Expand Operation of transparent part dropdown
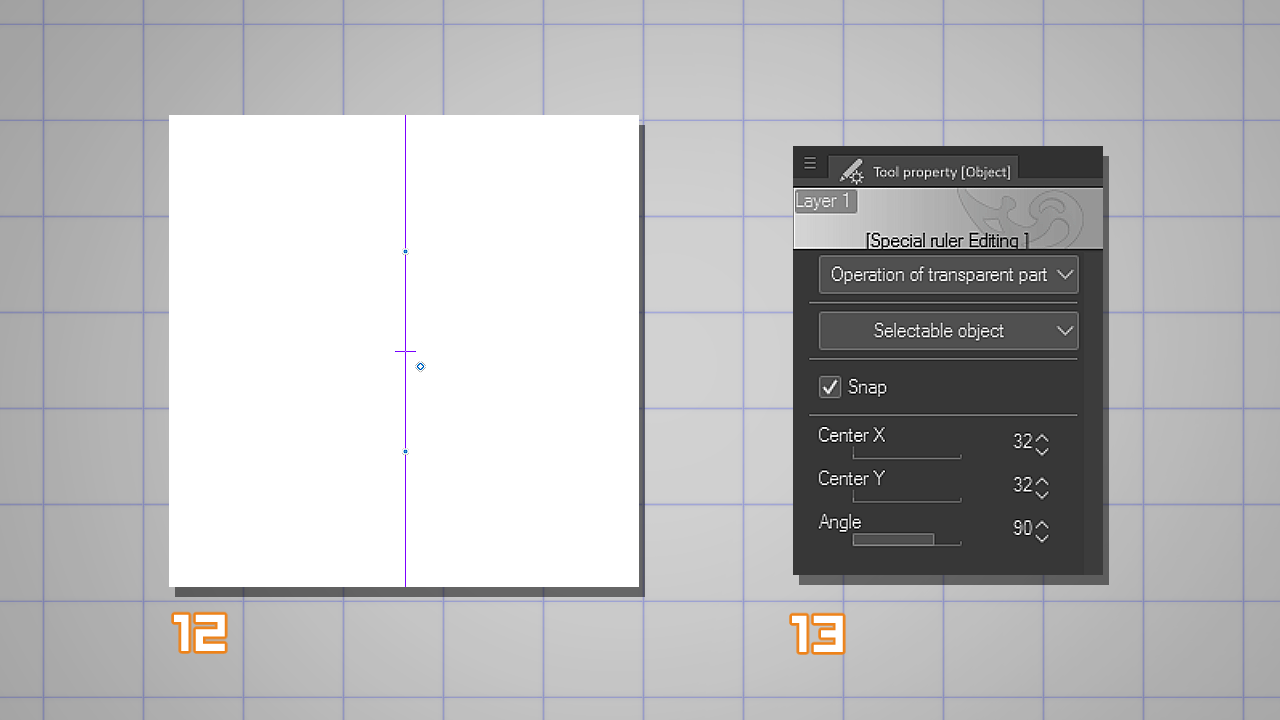This screenshot has width=1280, height=720. click(947, 275)
